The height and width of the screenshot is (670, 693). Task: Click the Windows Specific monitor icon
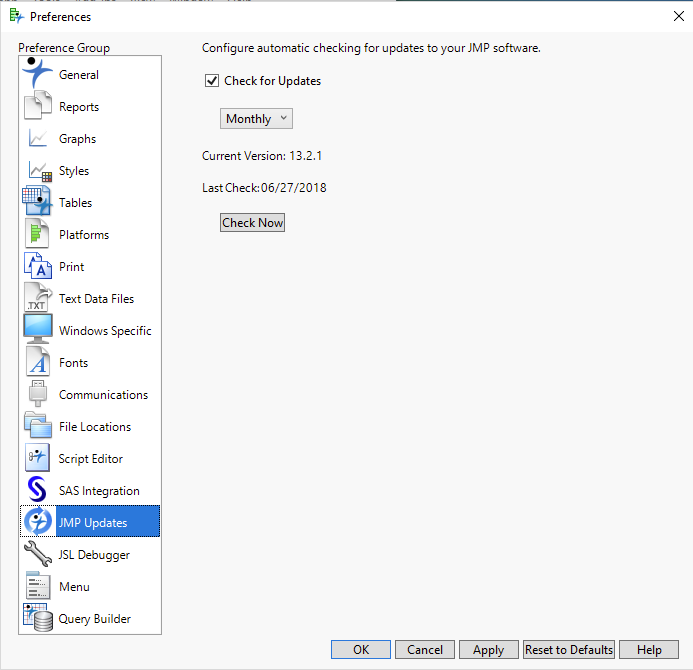click(x=38, y=329)
